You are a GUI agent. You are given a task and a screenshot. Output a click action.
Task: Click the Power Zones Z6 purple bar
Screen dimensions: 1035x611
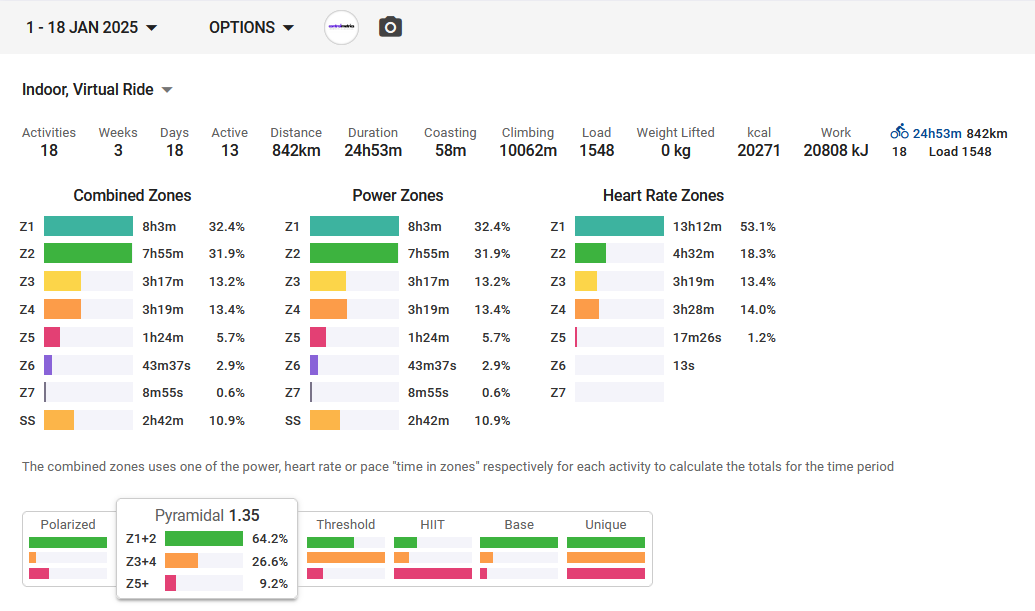314,365
